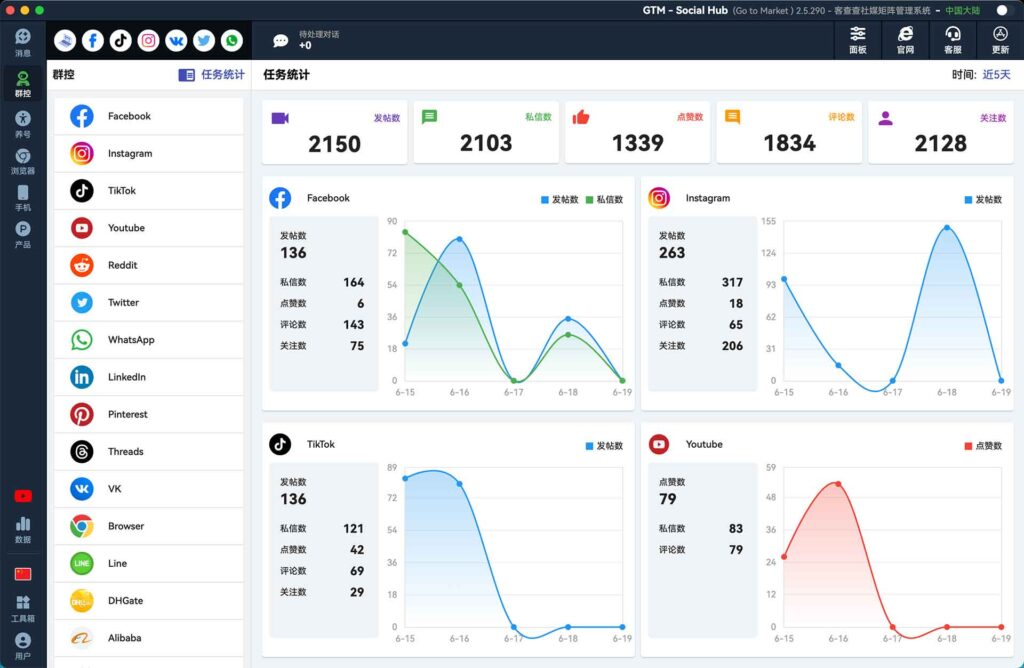1024x668 pixels.
Task: Click the VK round icon in top bar
Action: tap(176, 40)
